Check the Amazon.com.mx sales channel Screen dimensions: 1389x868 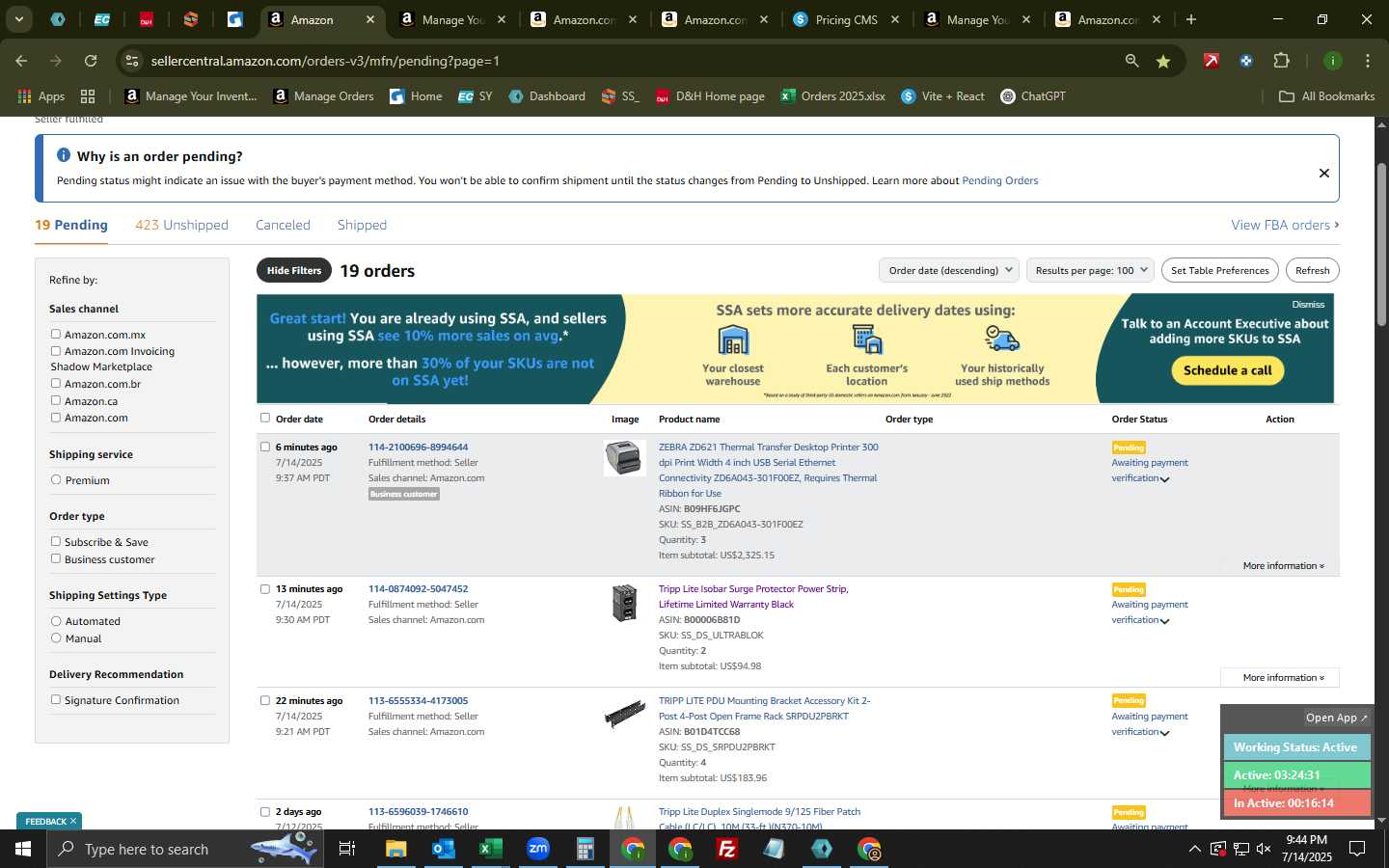tap(56, 334)
